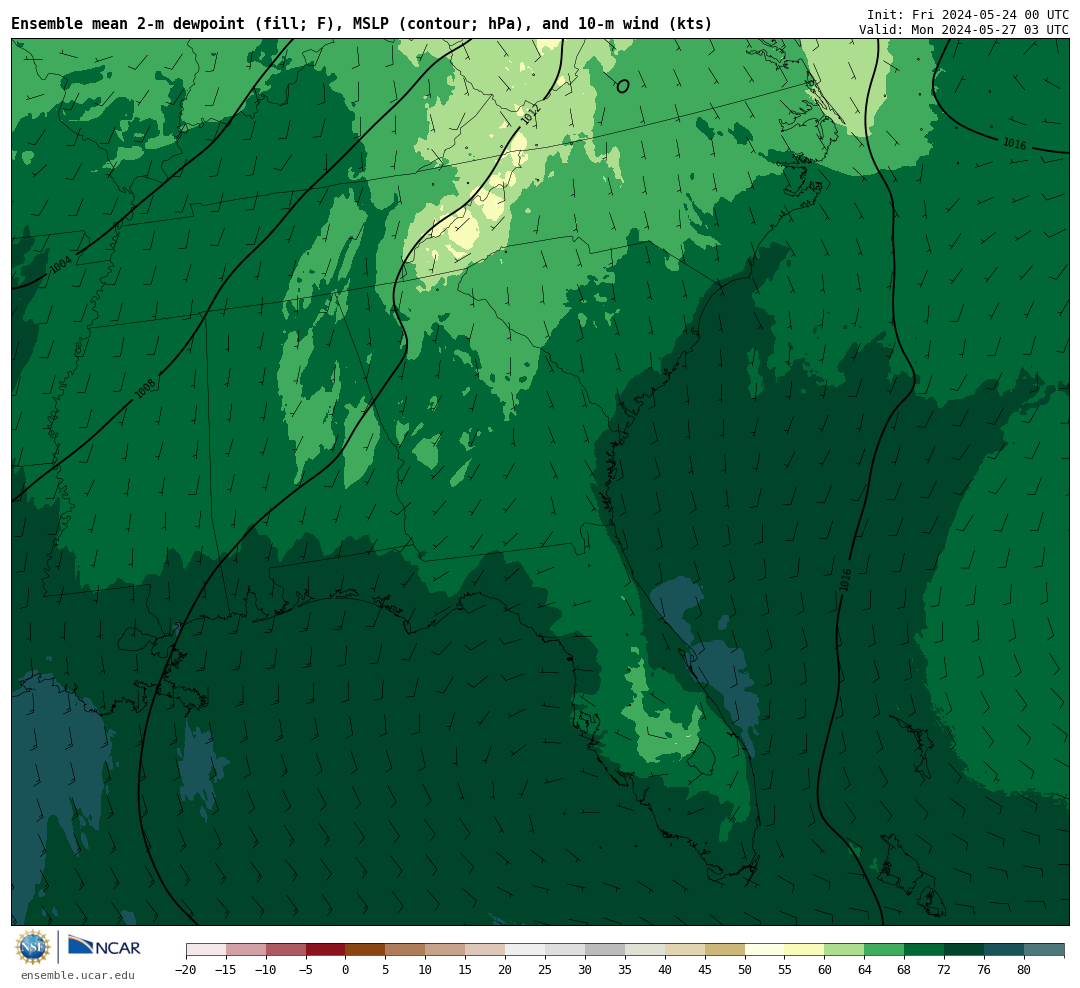Click the 30 colorbar tick label
Image resolution: width=1080 pixels, height=988 pixels.
click(585, 970)
